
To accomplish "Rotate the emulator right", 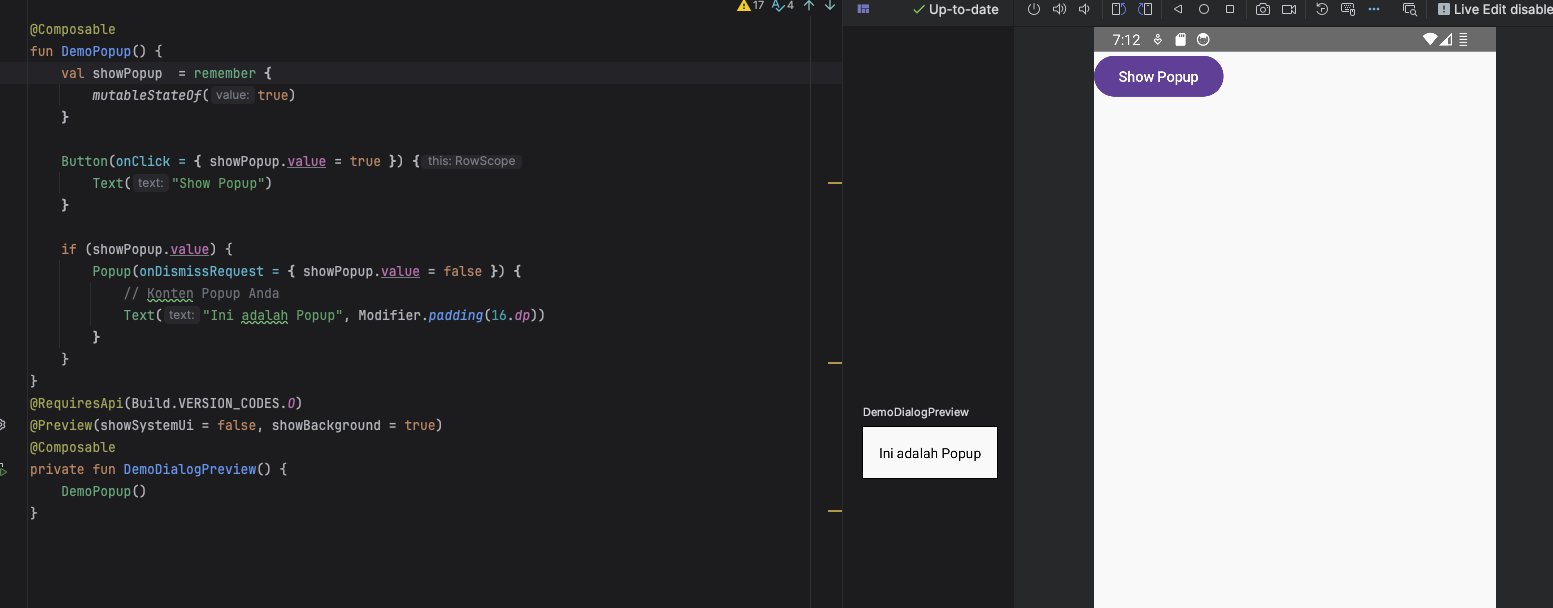I will coord(1145,9).
